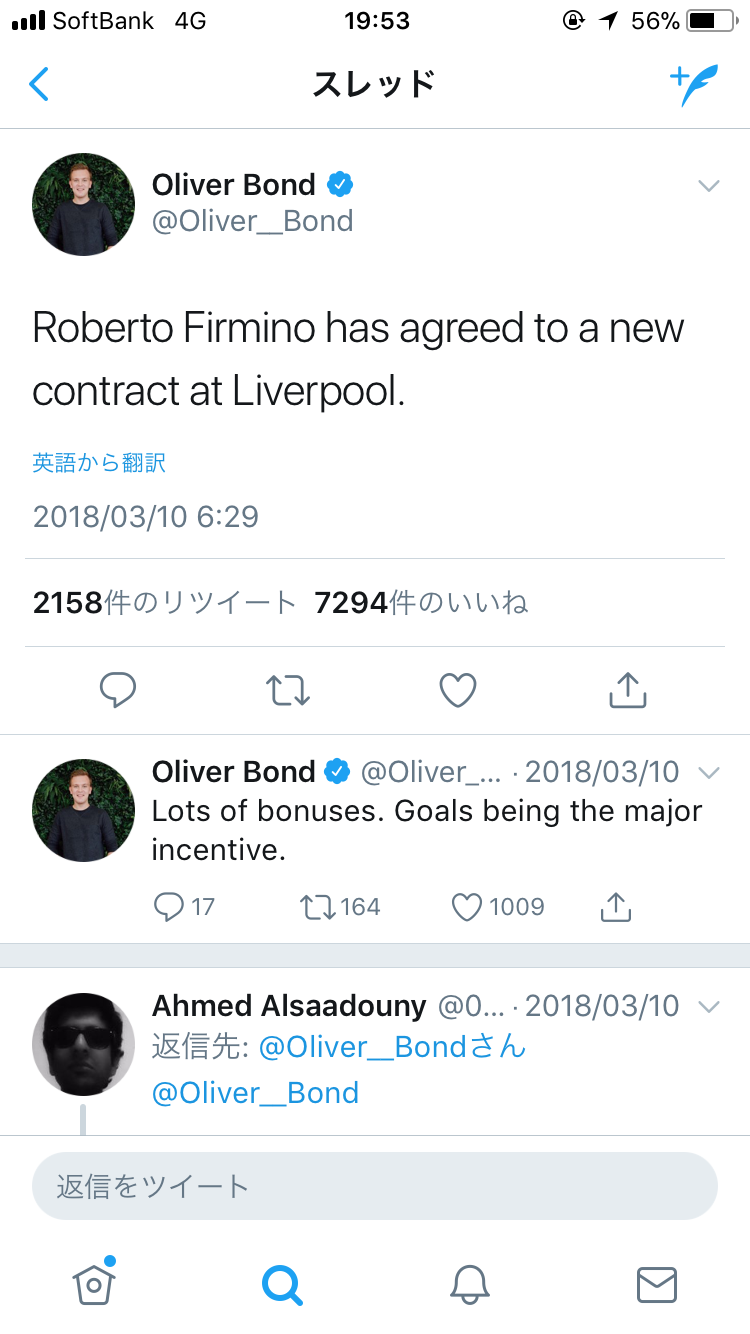Tap the '英語から翻訳' translate link
Screen dimensions: 750x1334
(x=99, y=462)
